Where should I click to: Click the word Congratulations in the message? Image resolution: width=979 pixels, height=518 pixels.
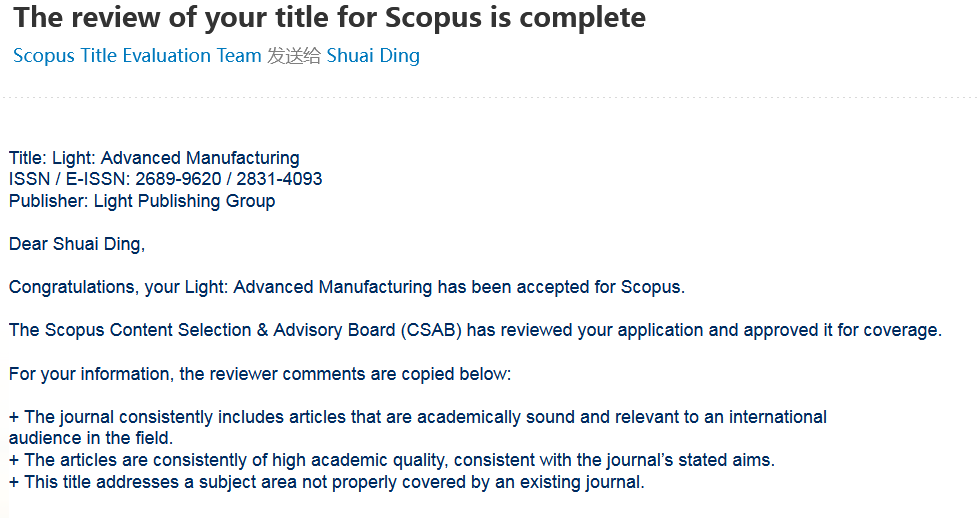pyautogui.click(x=69, y=287)
